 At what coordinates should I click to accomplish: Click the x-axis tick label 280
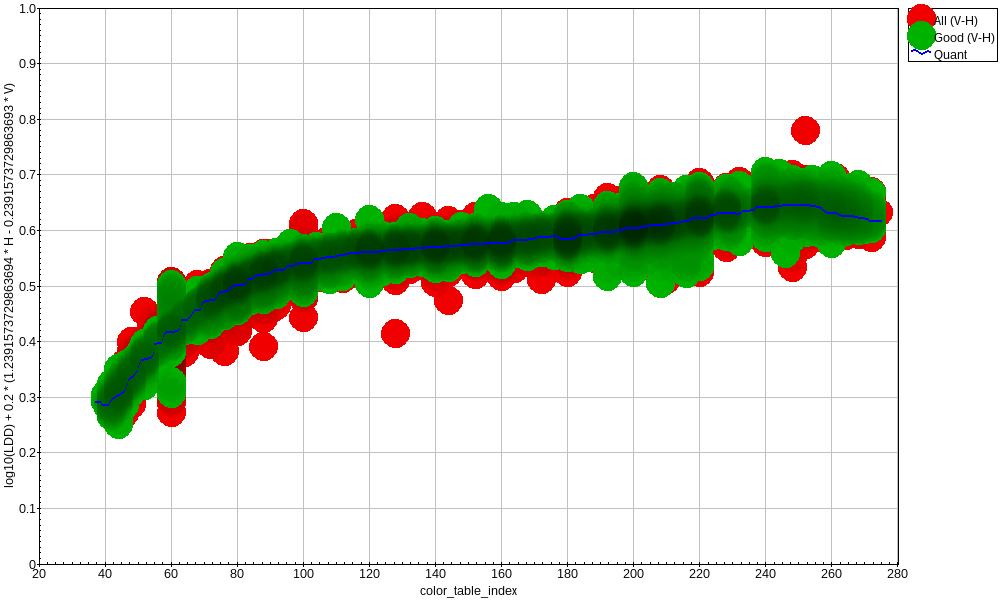[897, 574]
